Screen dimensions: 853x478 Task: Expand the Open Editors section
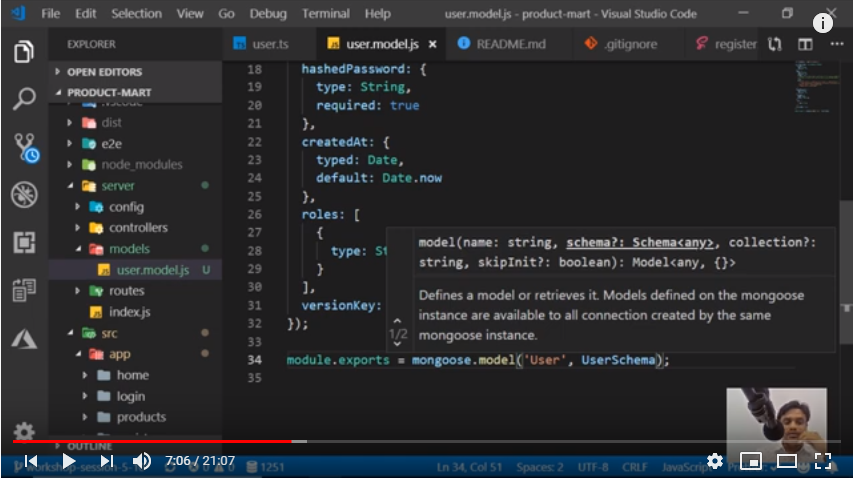click(x=104, y=72)
